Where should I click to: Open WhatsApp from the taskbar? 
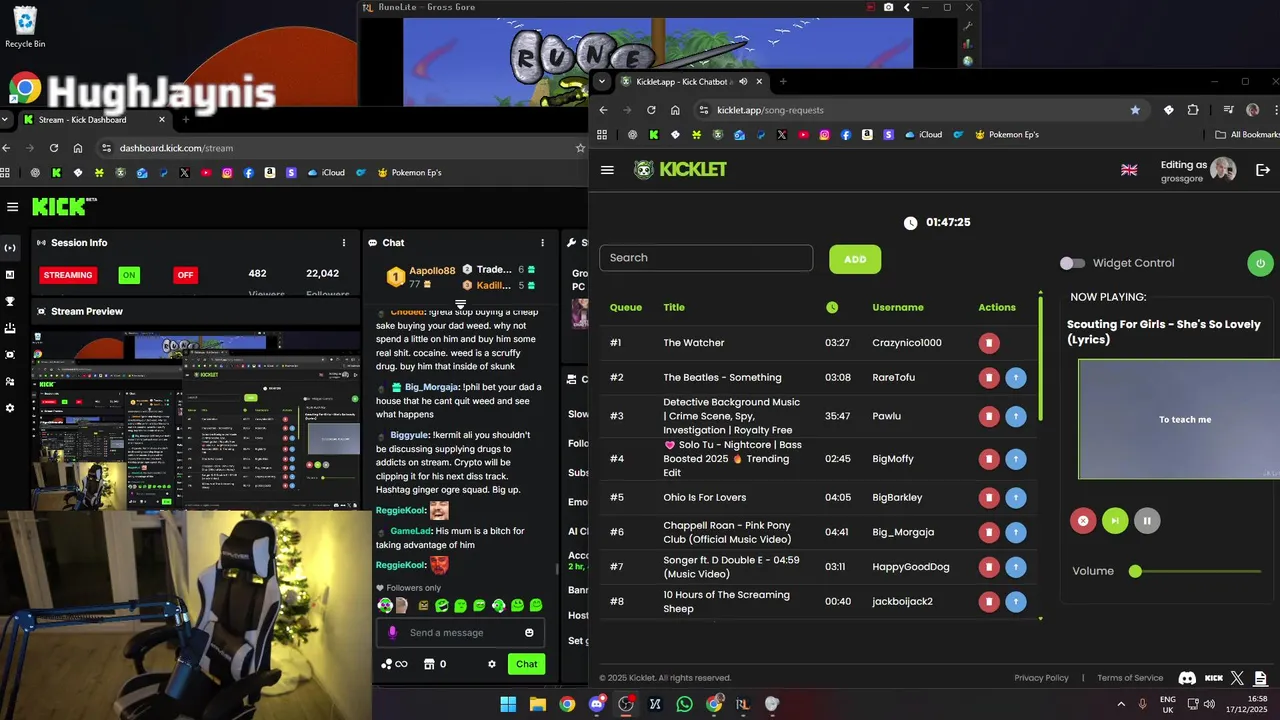(684, 704)
